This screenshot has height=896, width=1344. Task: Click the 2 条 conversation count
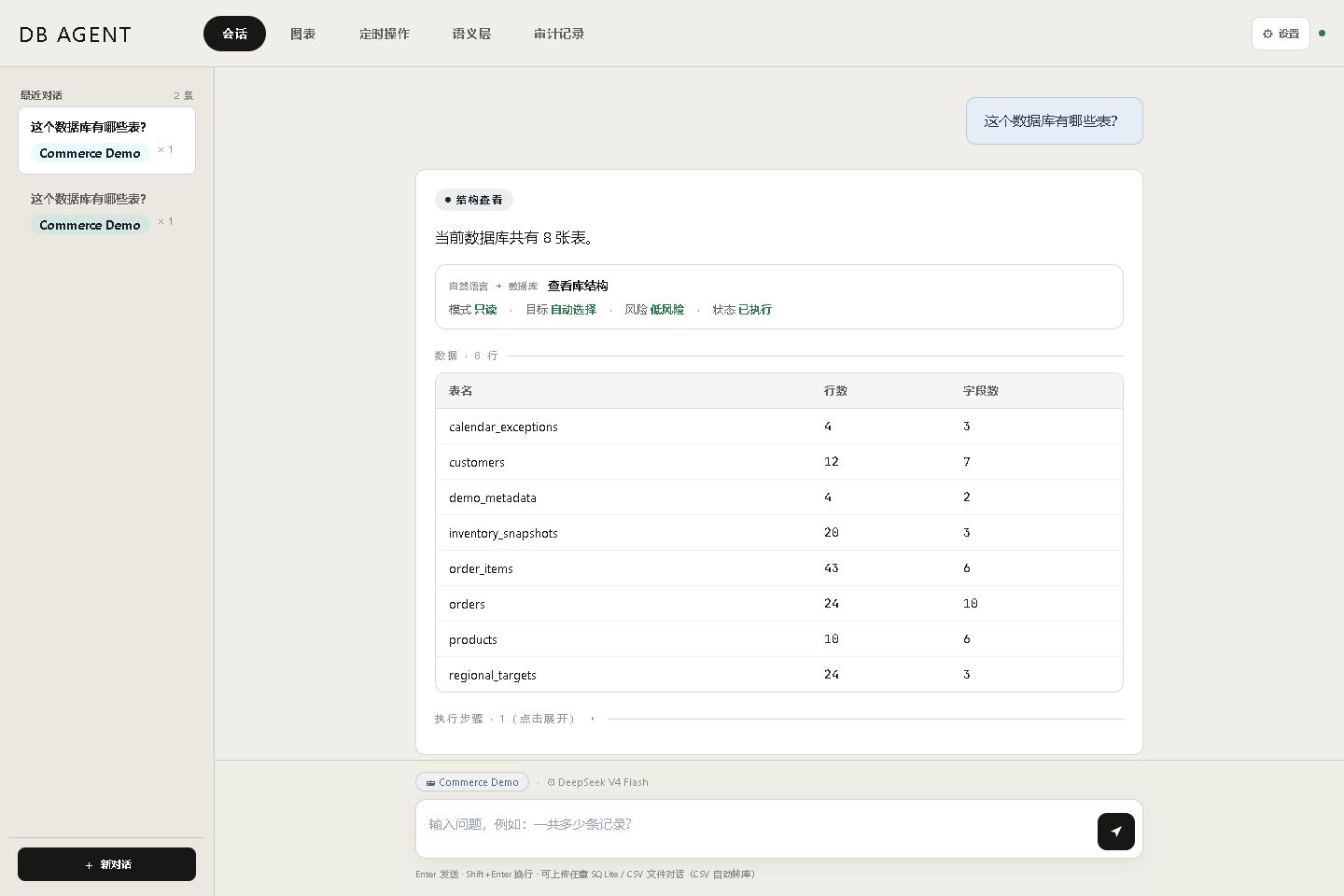tap(184, 95)
